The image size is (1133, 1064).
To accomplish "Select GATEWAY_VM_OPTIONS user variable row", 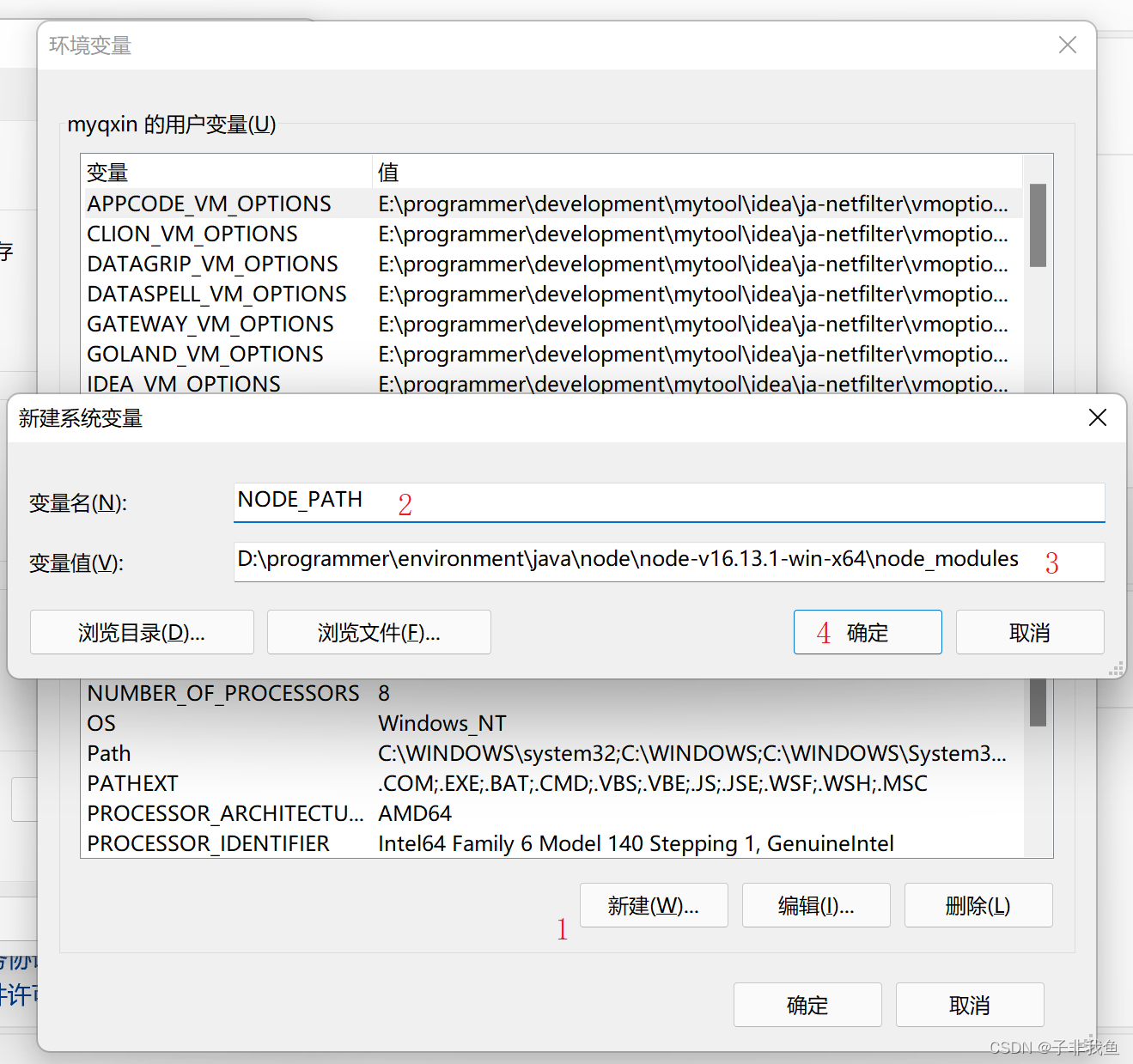I will pos(551,324).
